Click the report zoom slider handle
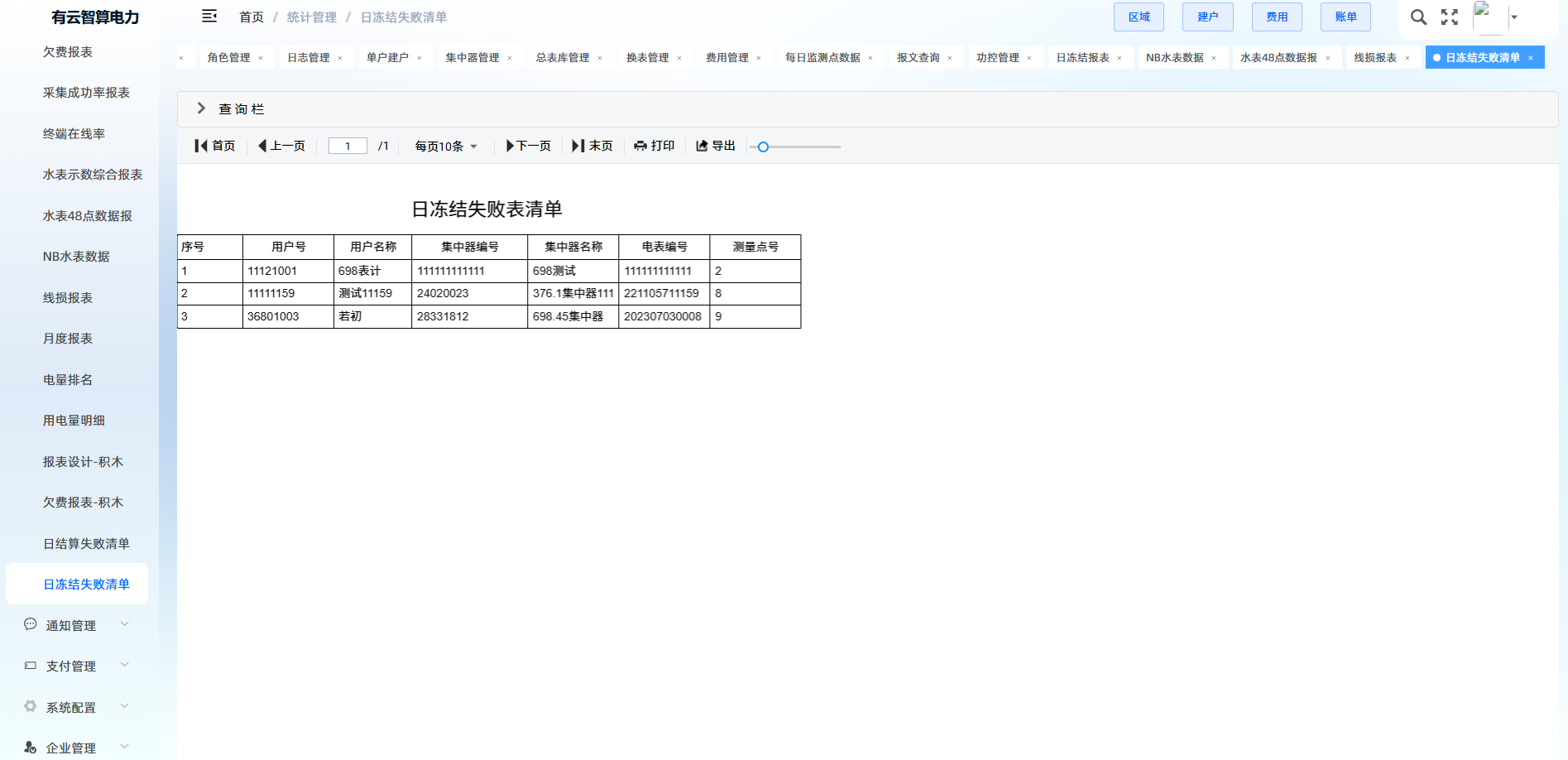The height and width of the screenshot is (760, 1568). pyautogui.click(x=763, y=147)
